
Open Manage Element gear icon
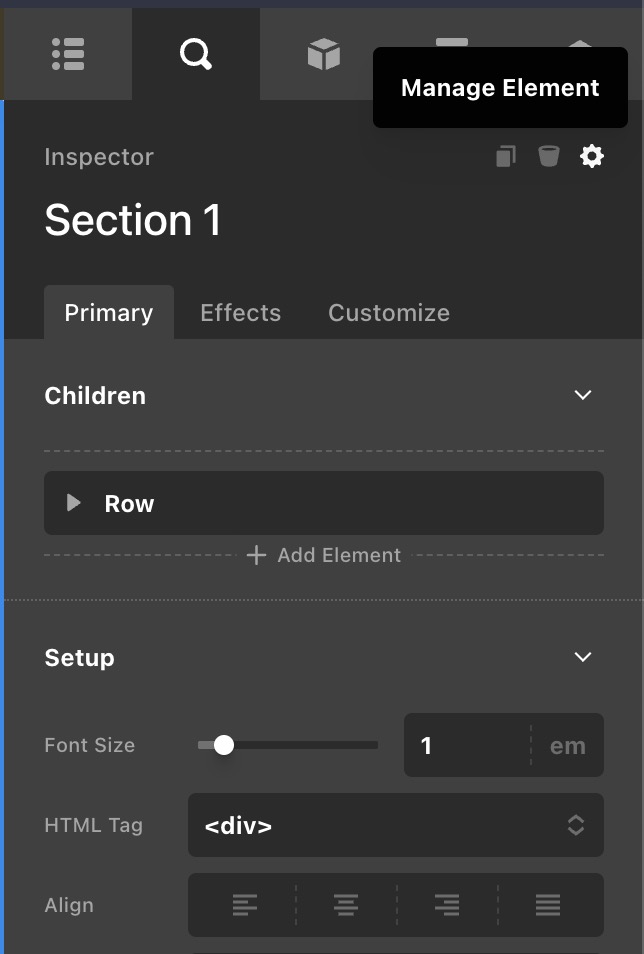[x=592, y=156]
